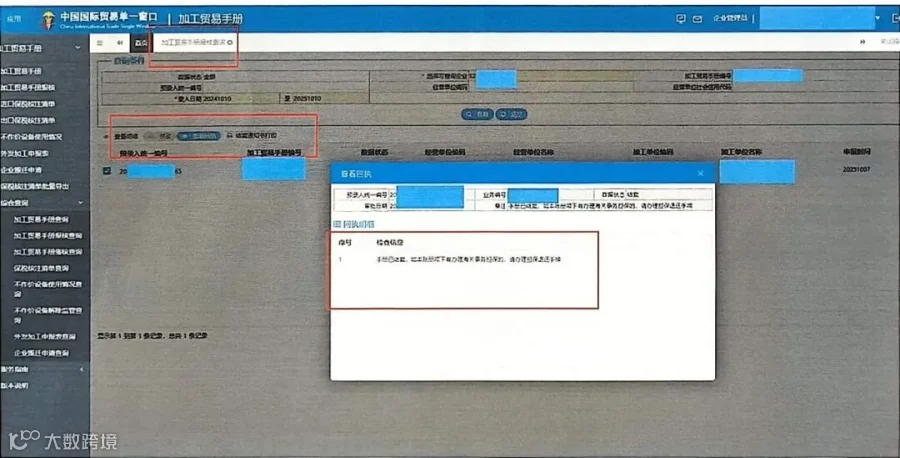Screen dimensions: 900x458
Task: Click the 数据状态 column header
Action: tap(374, 152)
